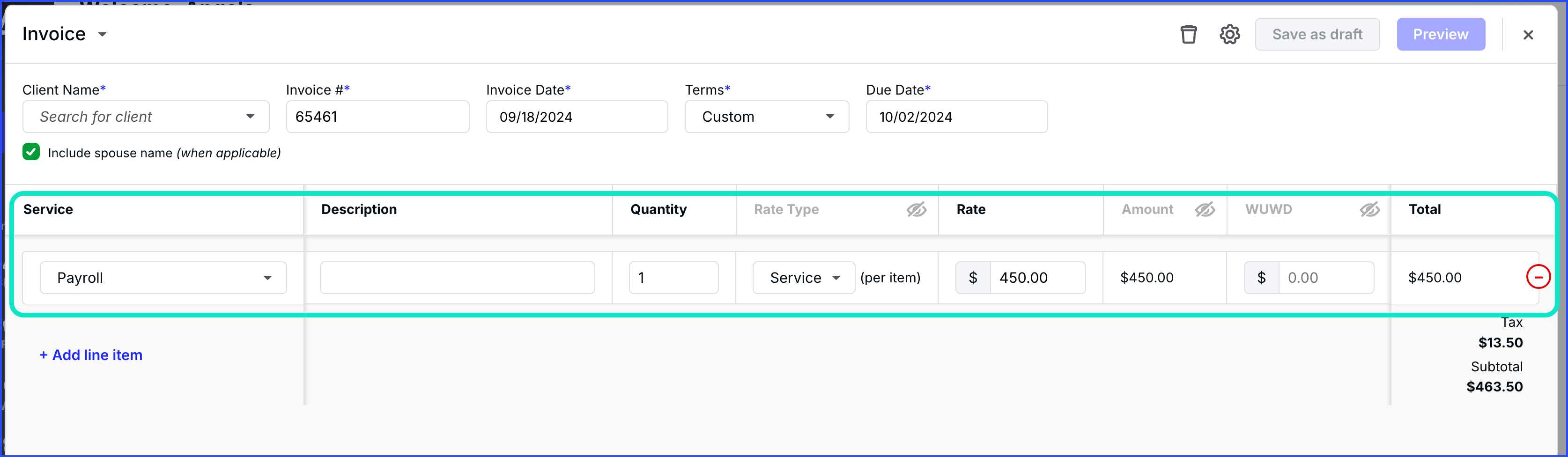Click the Invoice # field
This screenshot has width=1568, height=457.
tap(377, 117)
